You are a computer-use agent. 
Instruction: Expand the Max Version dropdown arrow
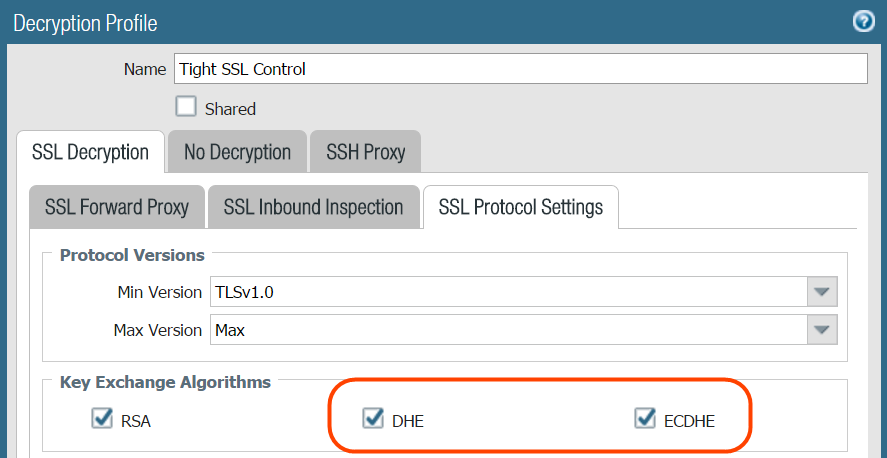[822, 329]
